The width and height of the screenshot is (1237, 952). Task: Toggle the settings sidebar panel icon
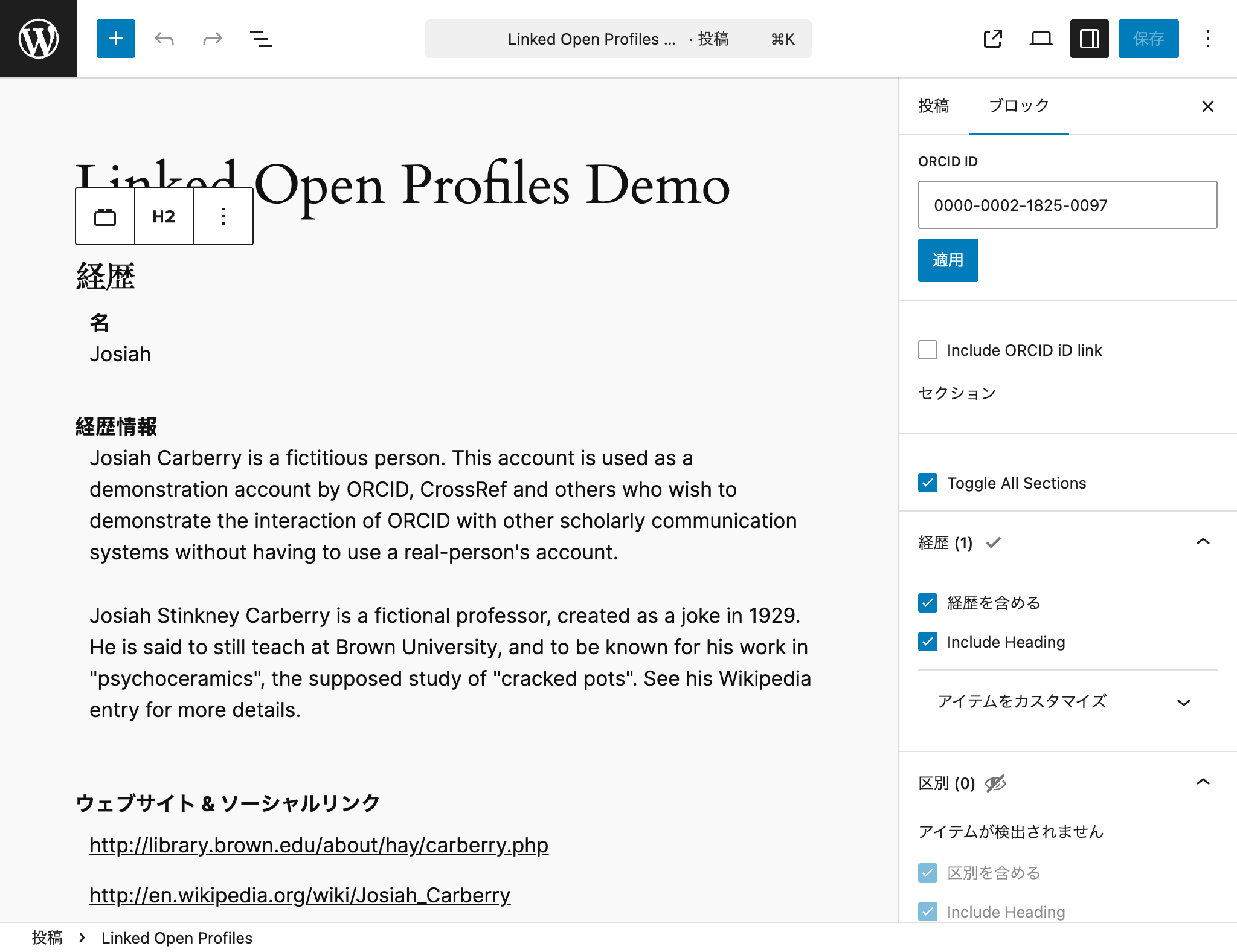(1090, 39)
